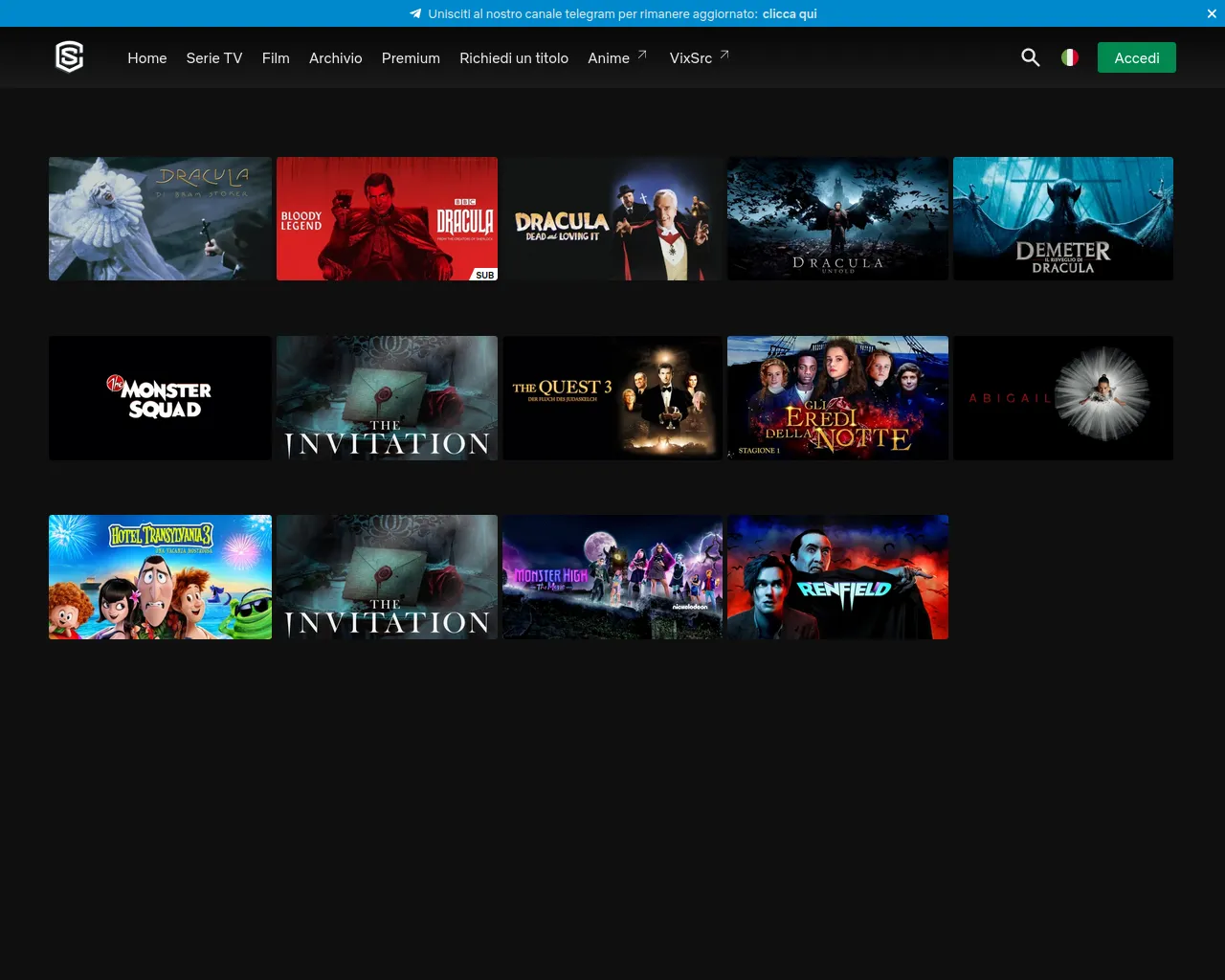Click the StreamingCommunity logo icon

click(x=70, y=57)
